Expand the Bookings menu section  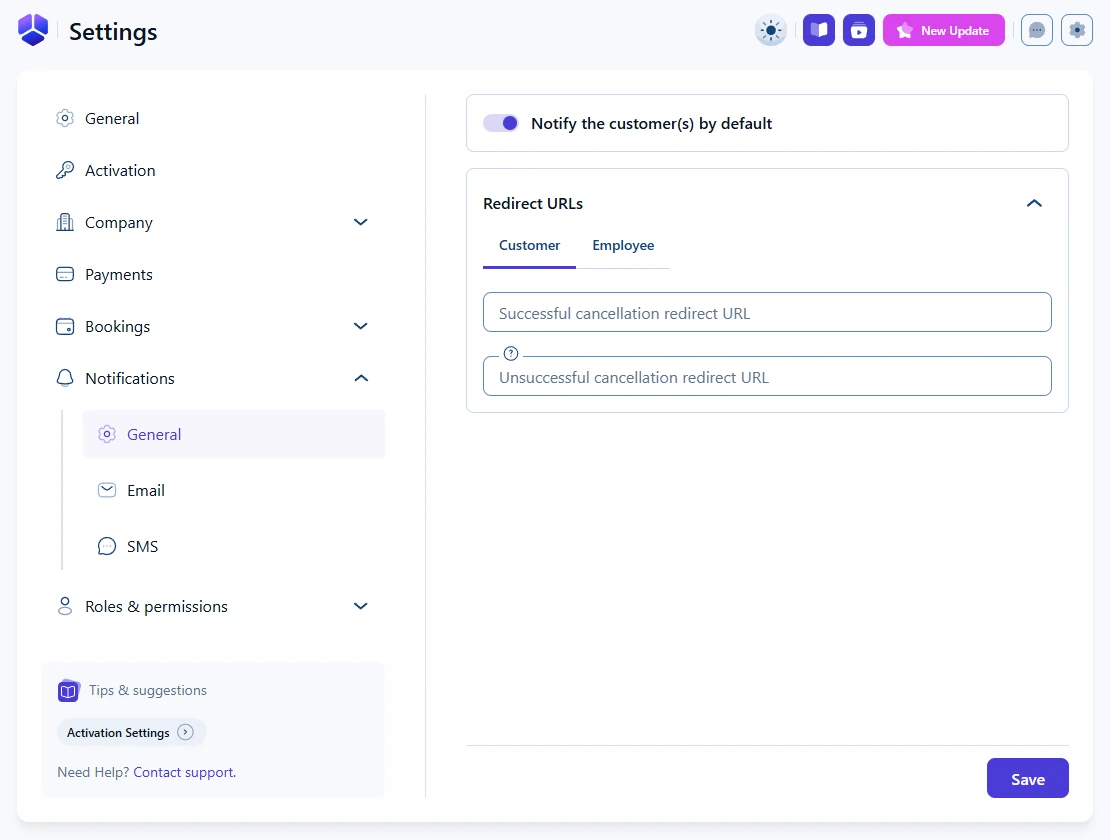[x=361, y=326]
